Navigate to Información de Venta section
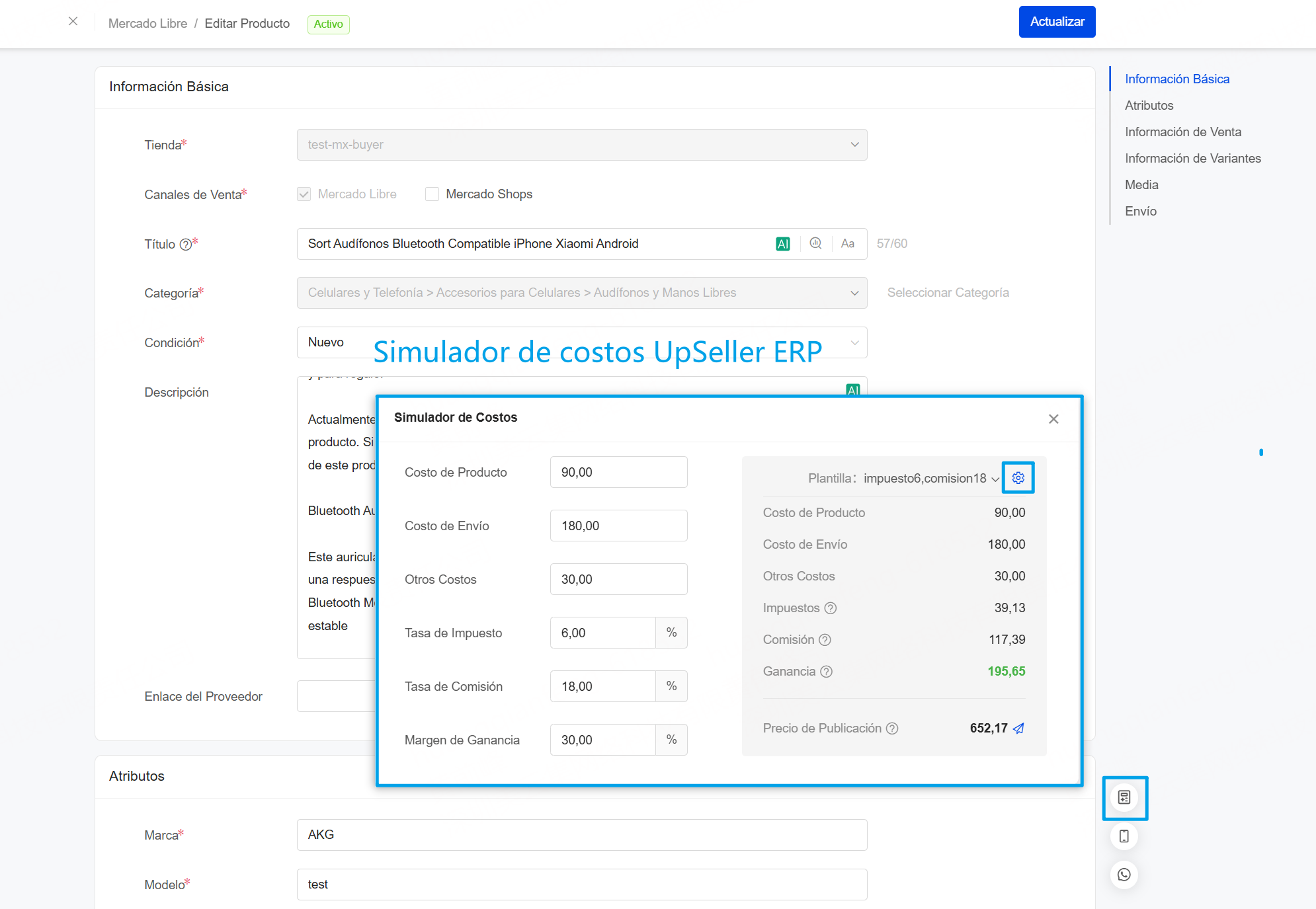Screen dimensions: 1316x909 pos(1183,132)
